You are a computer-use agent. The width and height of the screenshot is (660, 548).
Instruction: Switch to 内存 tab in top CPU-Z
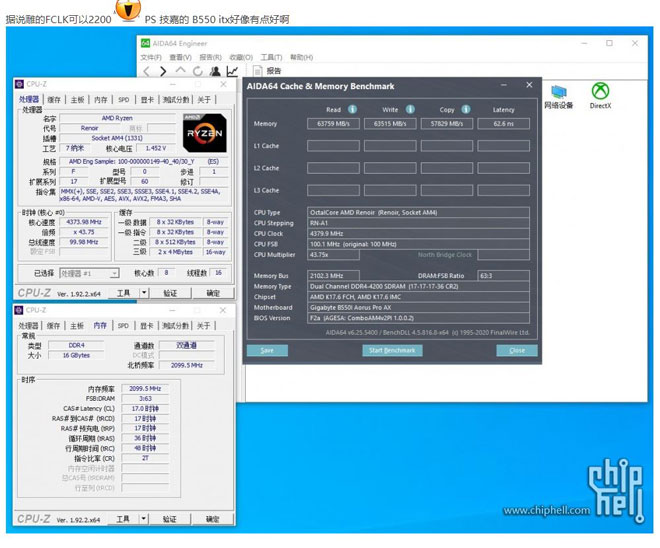tap(101, 100)
